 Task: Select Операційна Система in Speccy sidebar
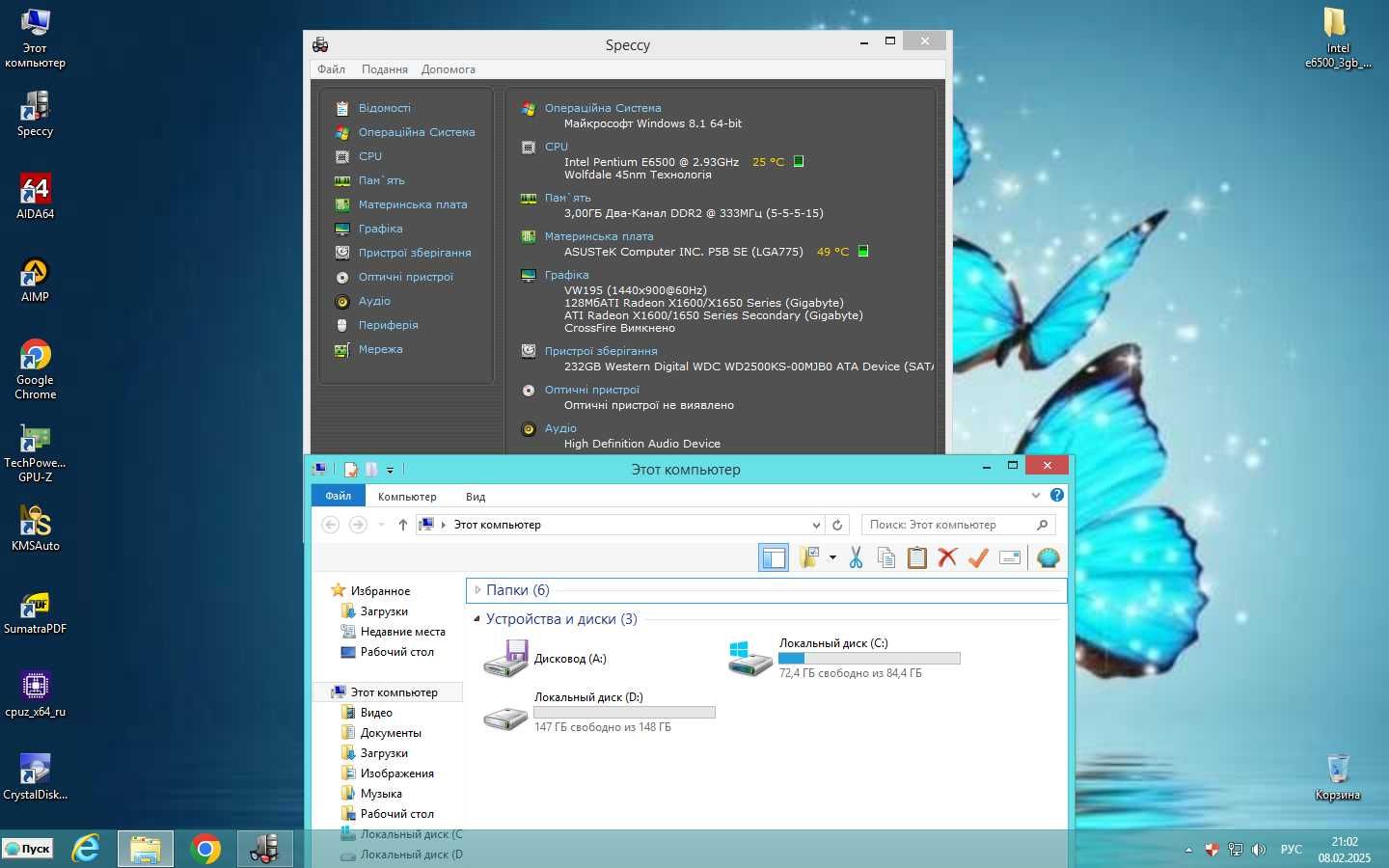[x=417, y=132]
